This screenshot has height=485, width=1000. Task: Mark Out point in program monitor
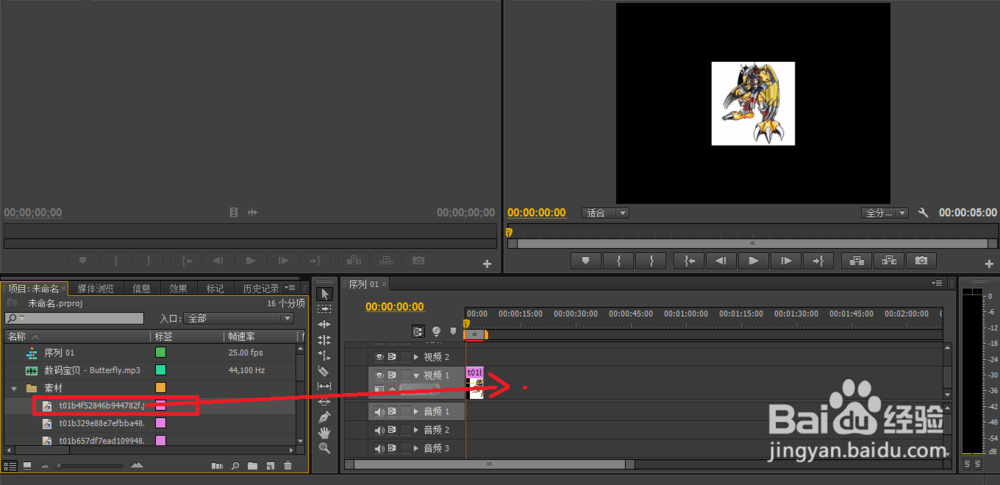point(651,260)
